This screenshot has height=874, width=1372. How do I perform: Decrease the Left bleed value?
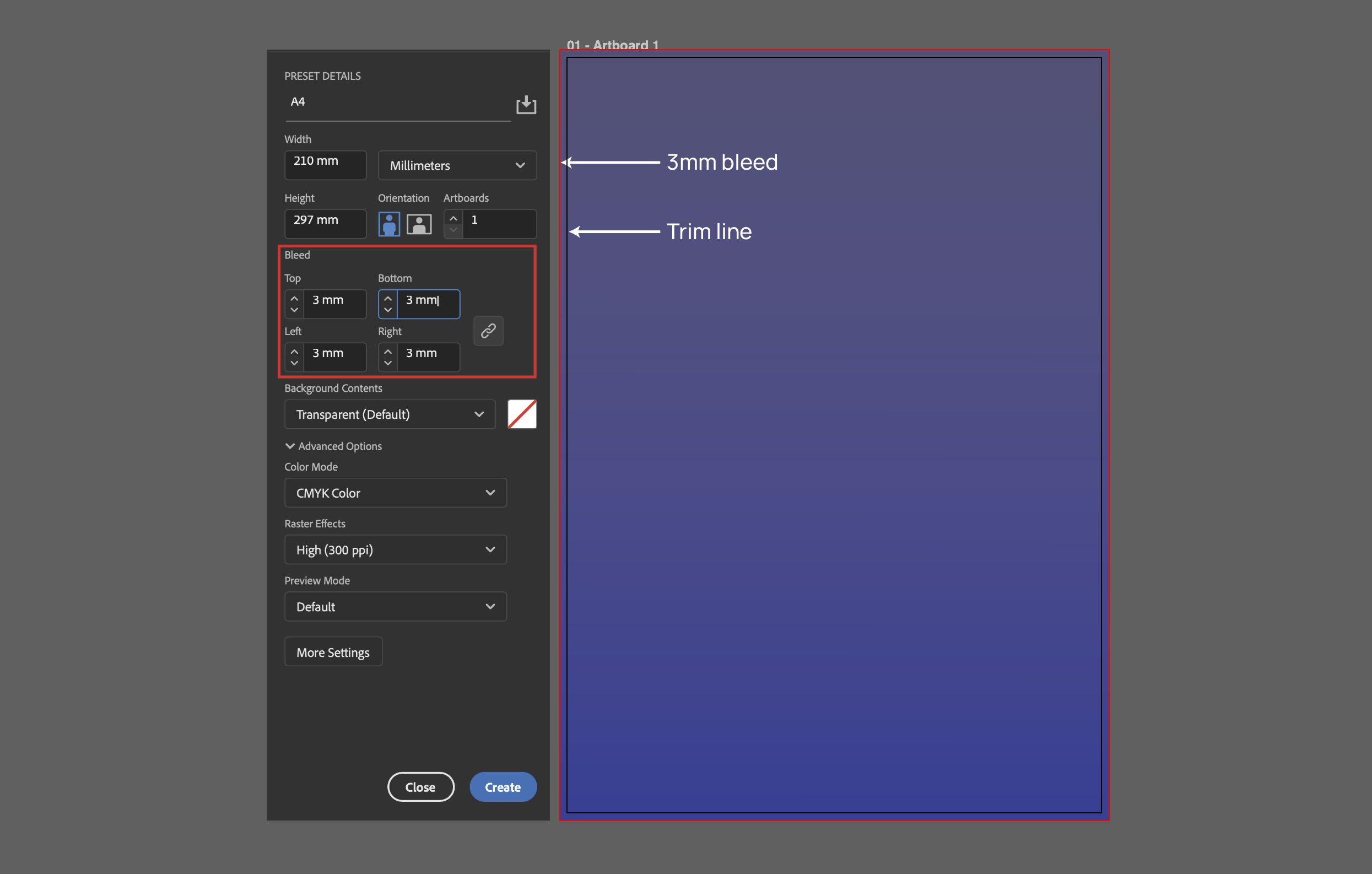[294, 363]
